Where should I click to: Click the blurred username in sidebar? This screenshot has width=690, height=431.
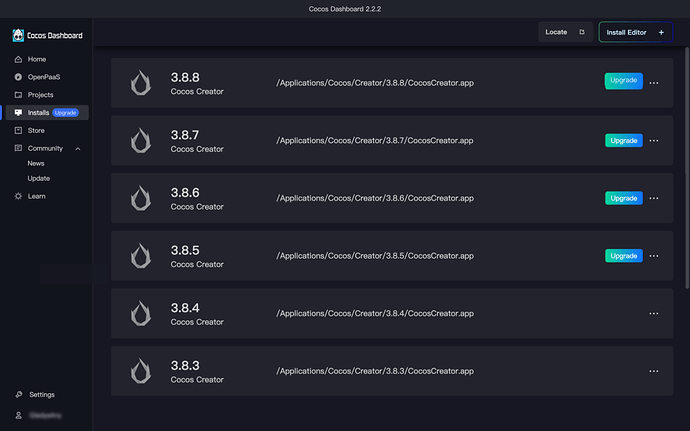click(45, 415)
